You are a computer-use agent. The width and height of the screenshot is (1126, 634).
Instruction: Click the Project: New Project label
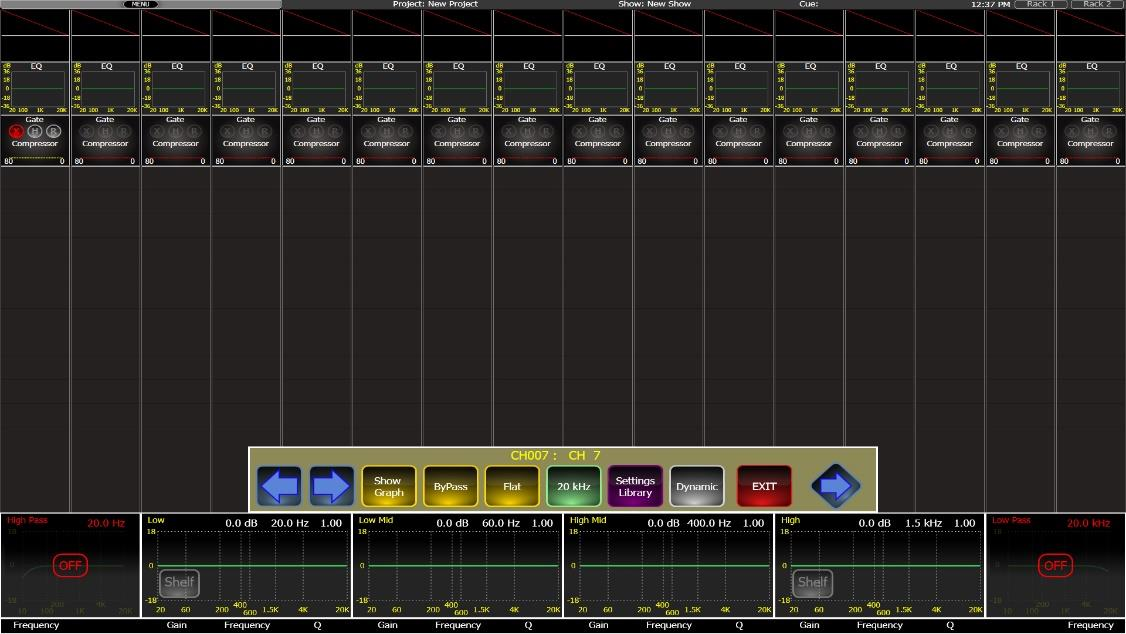[x=435, y=4]
